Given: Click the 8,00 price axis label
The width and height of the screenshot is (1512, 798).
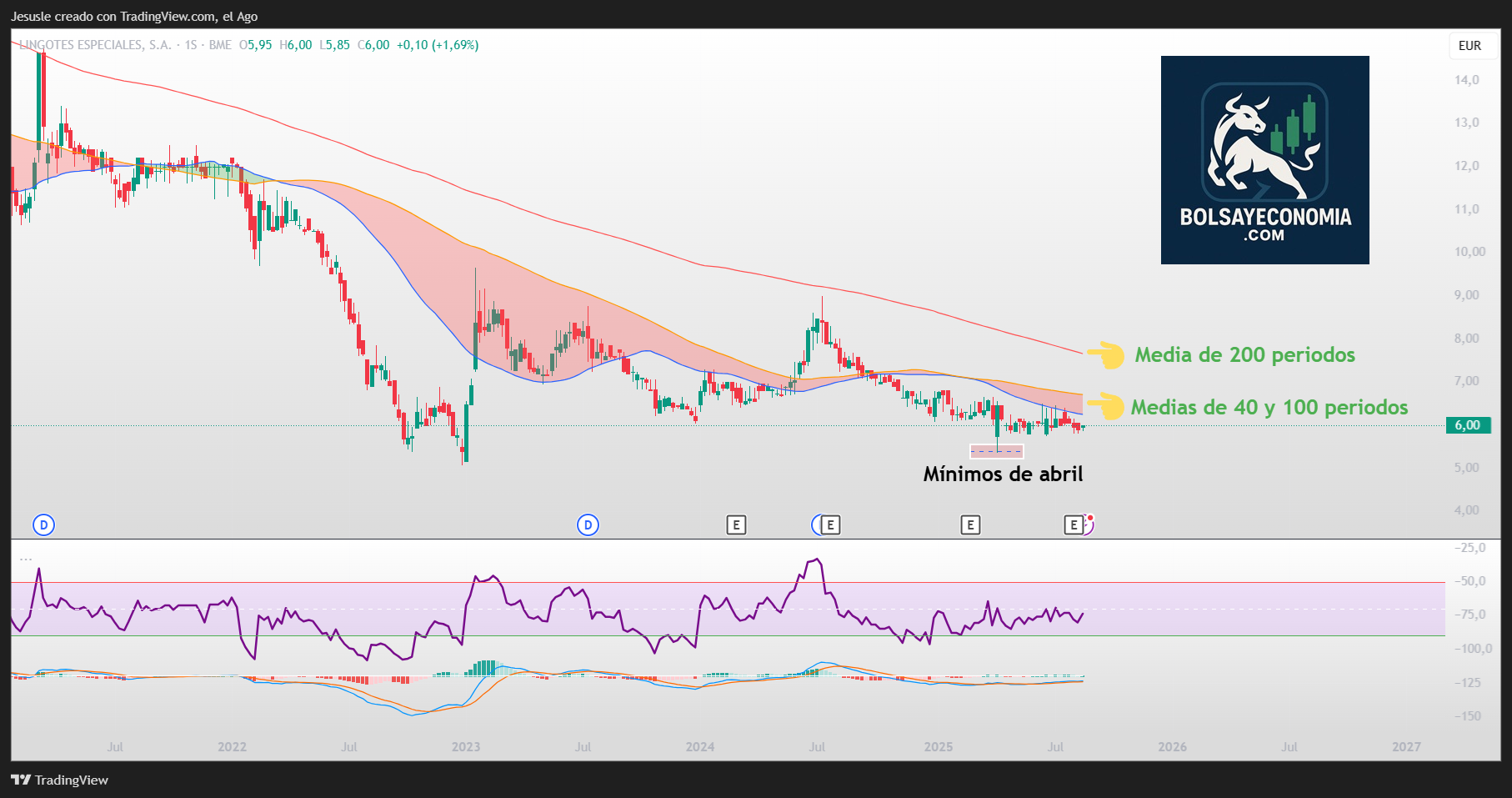Looking at the screenshot, I should click(x=1467, y=339).
